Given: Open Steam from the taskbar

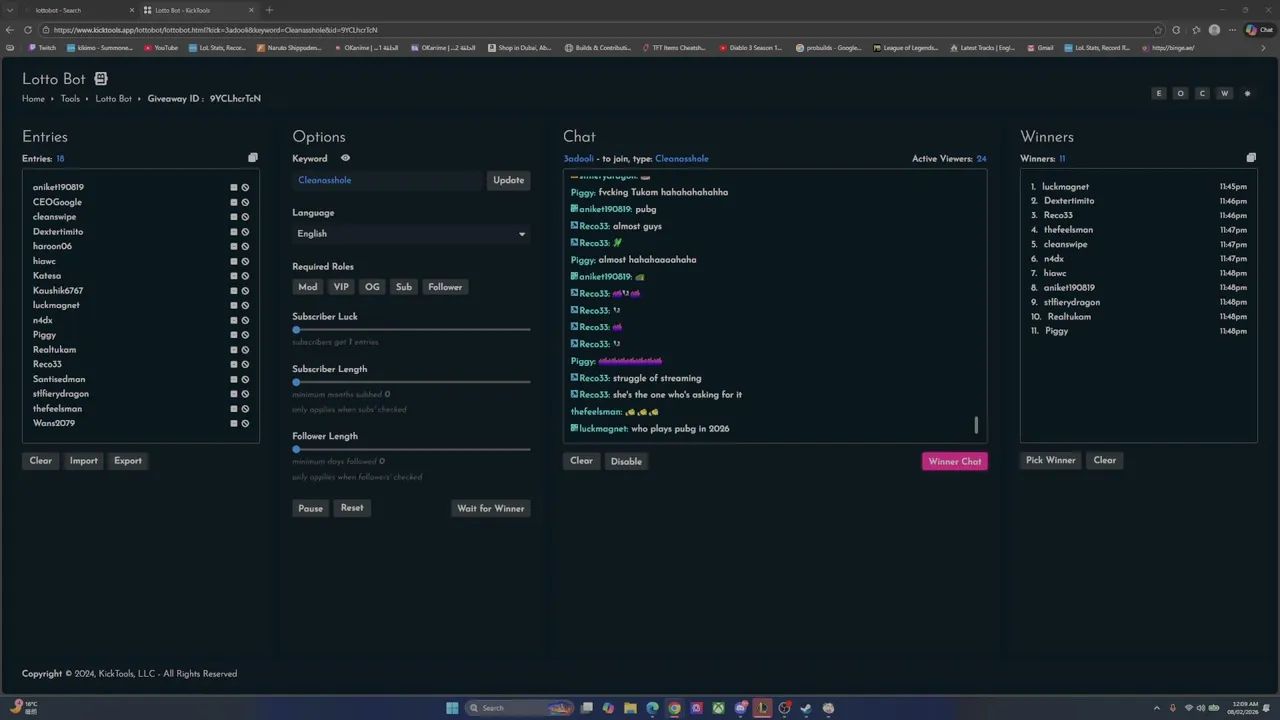Looking at the screenshot, I should pyautogui.click(x=806, y=708).
